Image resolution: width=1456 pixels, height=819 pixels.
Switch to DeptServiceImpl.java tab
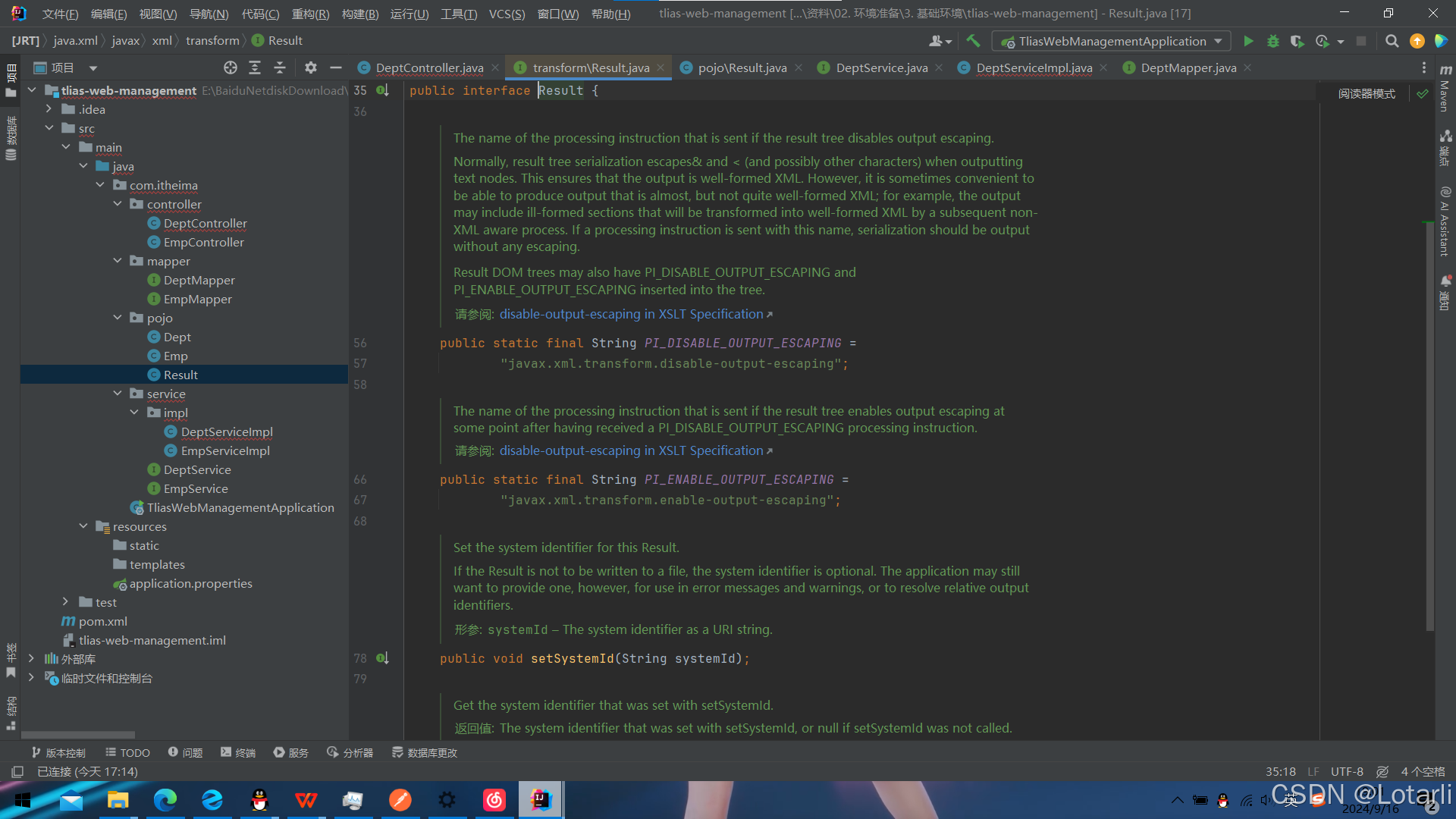(x=1034, y=67)
